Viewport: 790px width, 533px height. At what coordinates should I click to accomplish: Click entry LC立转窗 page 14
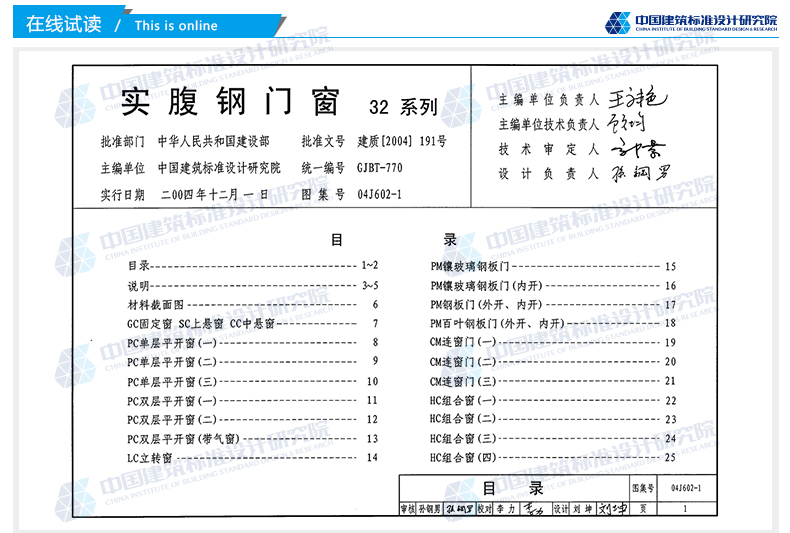coord(253,458)
